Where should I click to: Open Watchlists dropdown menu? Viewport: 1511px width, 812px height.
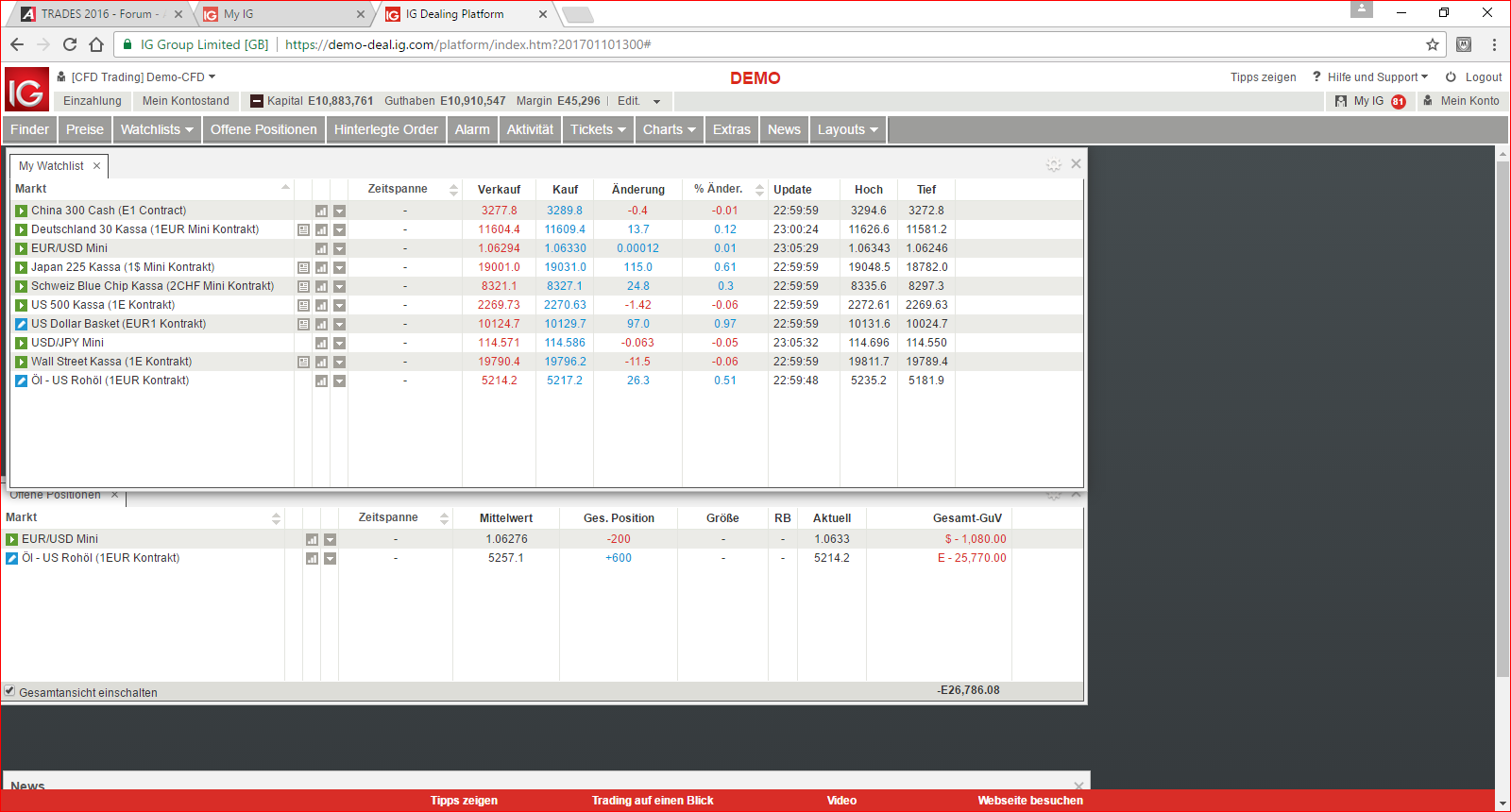(x=157, y=129)
